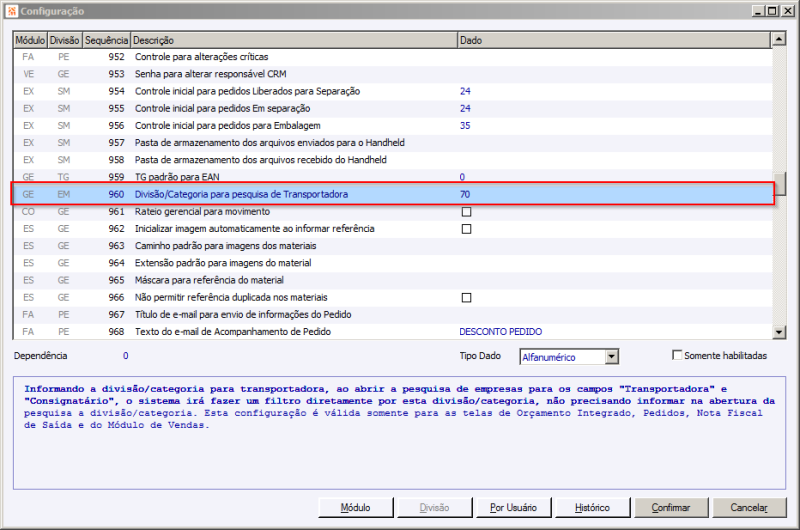The height and width of the screenshot is (530, 800).
Task: Click the Módulo button
Action: coord(356,508)
